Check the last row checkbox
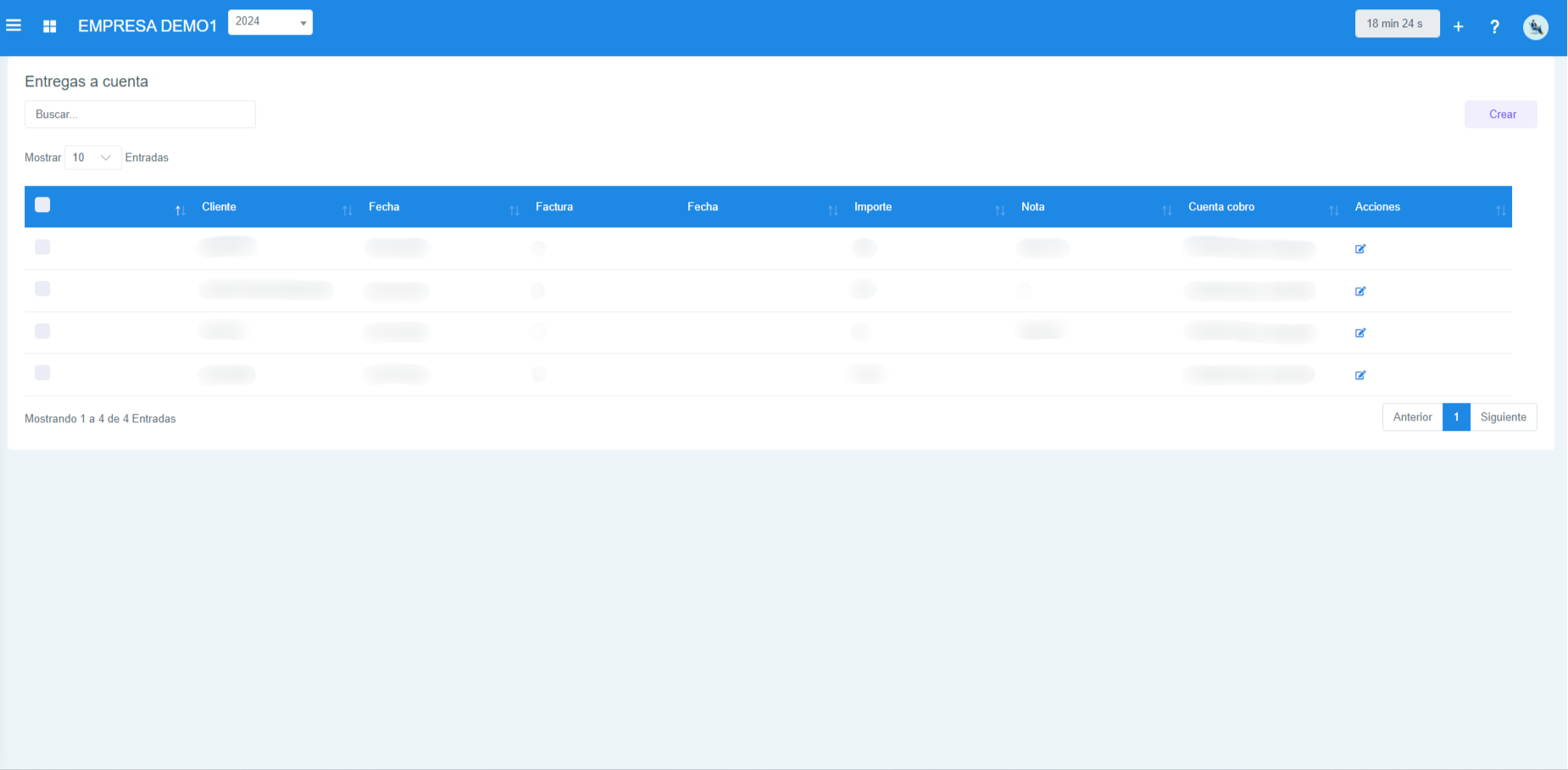Screen dimensions: 1568x770 [42, 372]
